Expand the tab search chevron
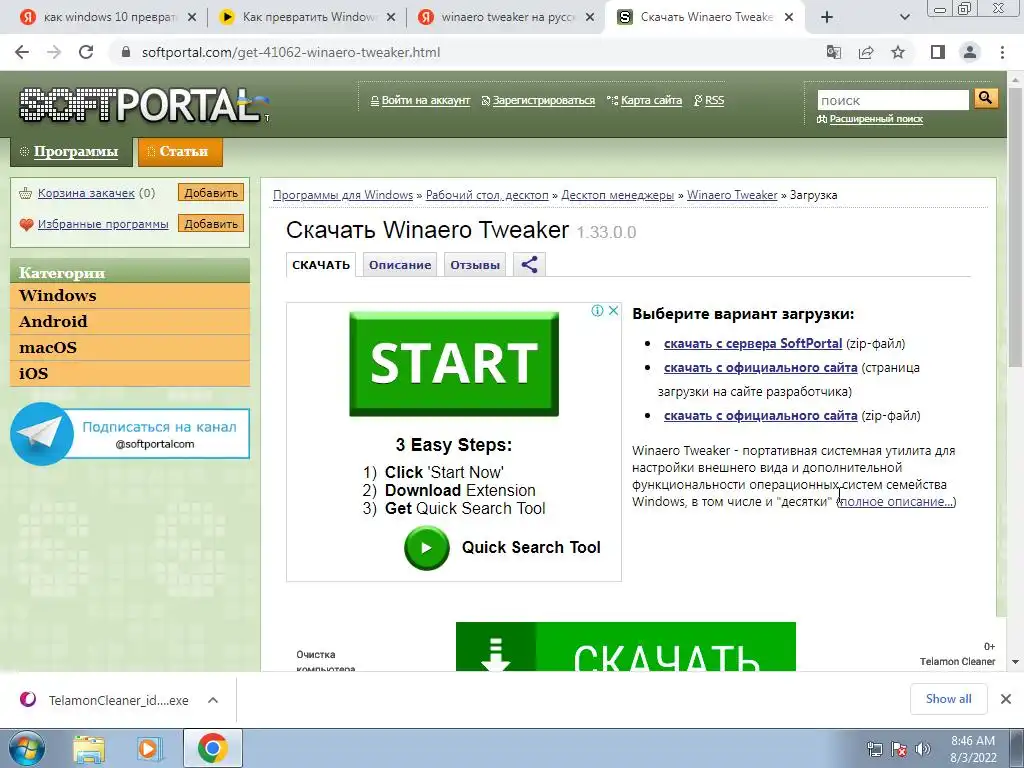Viewport: 1024px width, 768px height. [904, 18]
